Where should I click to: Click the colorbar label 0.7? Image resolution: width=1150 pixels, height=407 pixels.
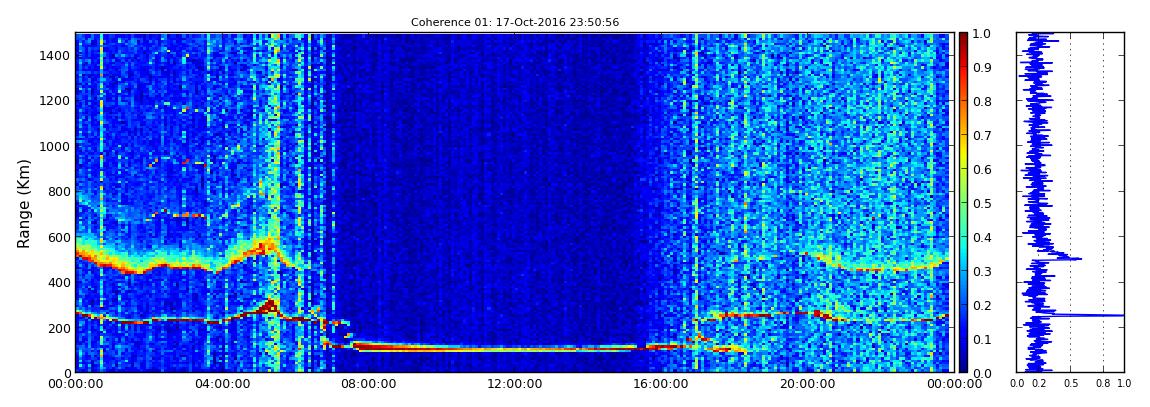point(981,136)
